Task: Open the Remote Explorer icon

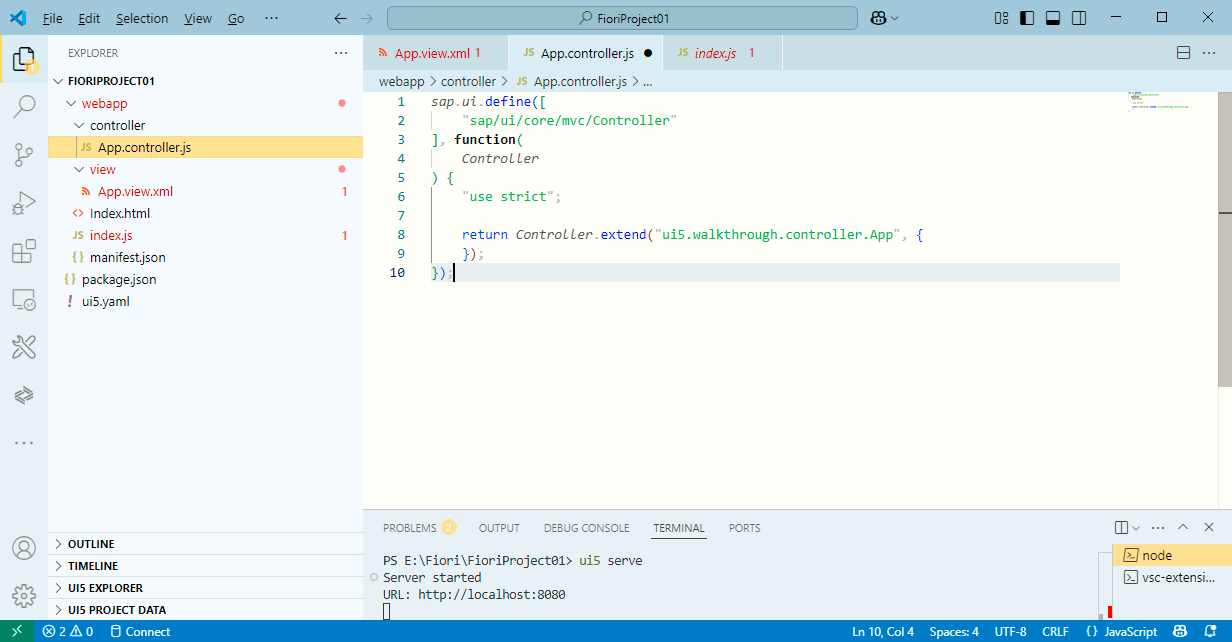Action: pyautogui.click(x=24, y=299)
